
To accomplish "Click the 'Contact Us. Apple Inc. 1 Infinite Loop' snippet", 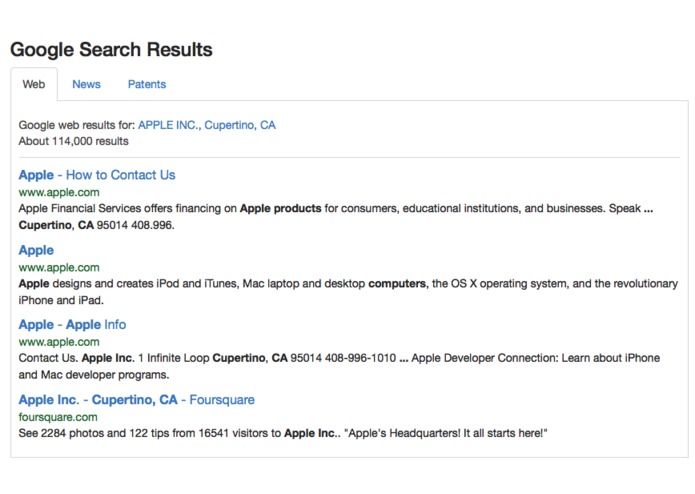I will [339, 366].
